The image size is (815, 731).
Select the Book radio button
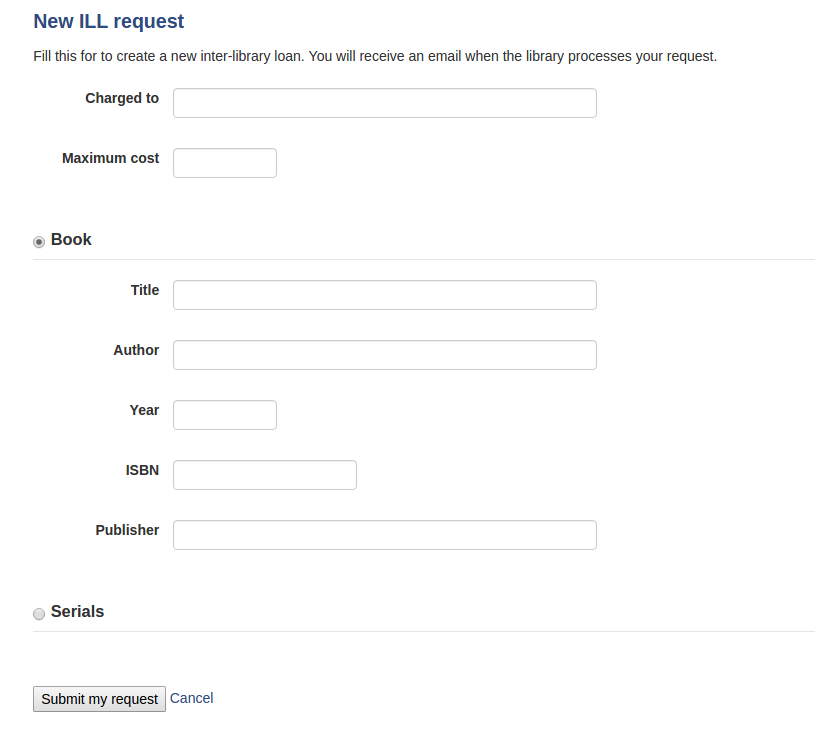pyautogui.click(x=39, y=242)
